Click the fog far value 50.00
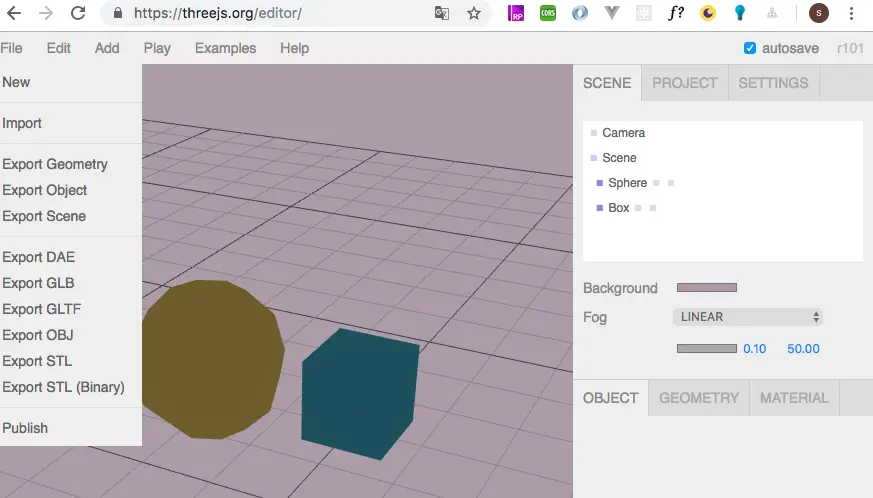The image size is (873, 498). (x=803, y=349)
